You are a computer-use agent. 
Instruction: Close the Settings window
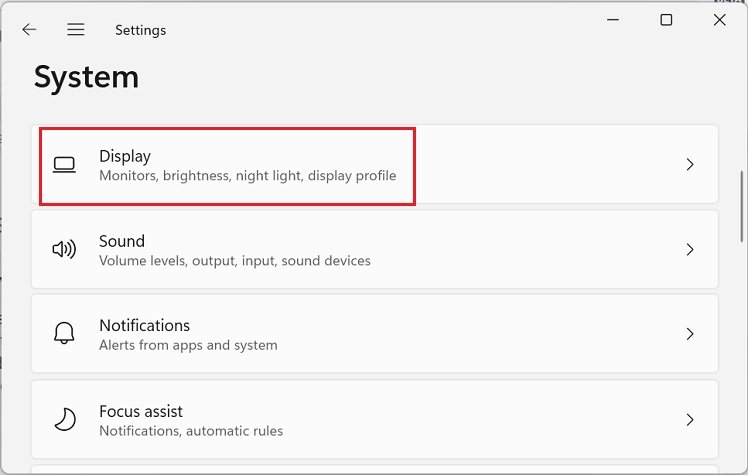(720, 20)
